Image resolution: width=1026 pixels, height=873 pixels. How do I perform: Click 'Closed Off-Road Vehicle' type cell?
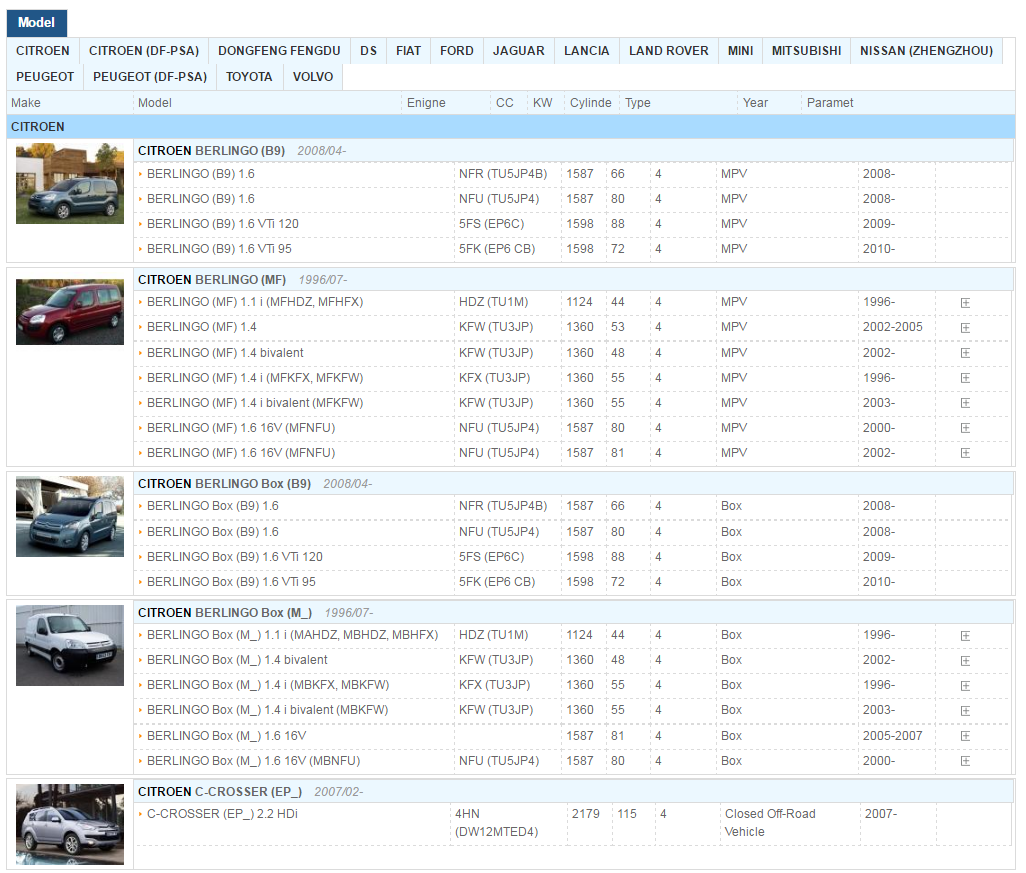click(x=770, y=823)
